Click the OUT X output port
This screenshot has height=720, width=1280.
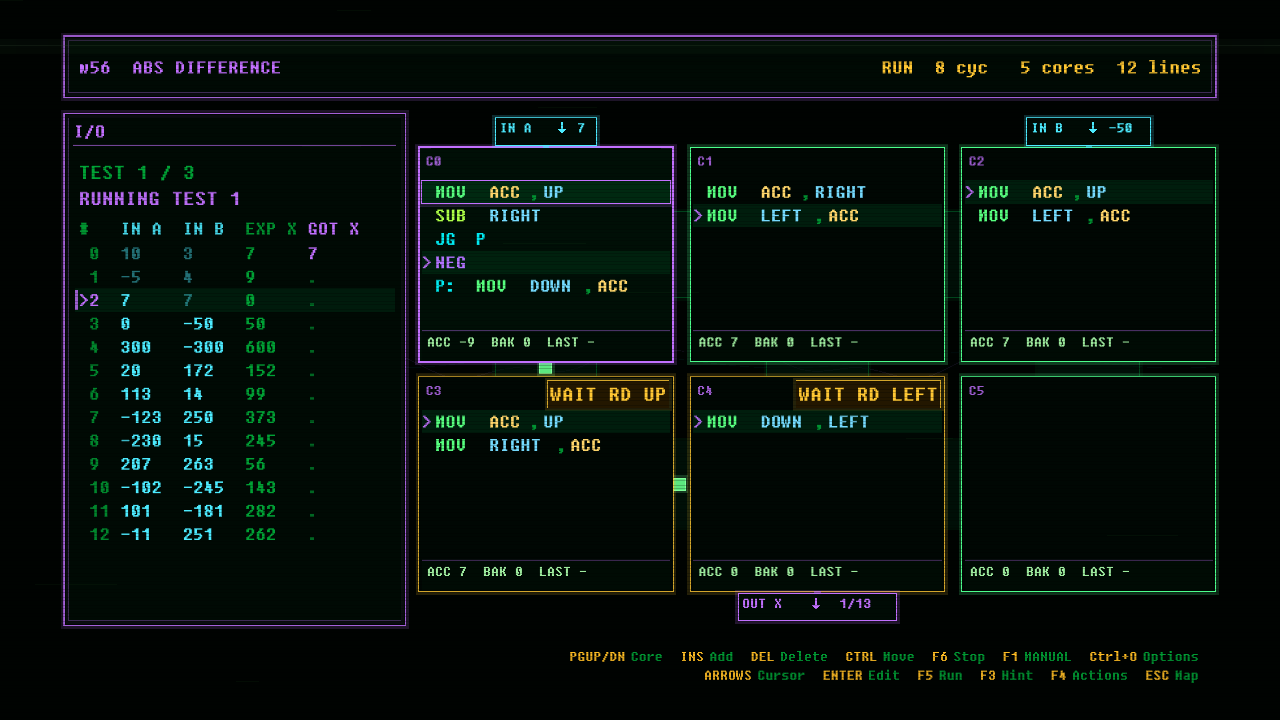tap(817, 606)
